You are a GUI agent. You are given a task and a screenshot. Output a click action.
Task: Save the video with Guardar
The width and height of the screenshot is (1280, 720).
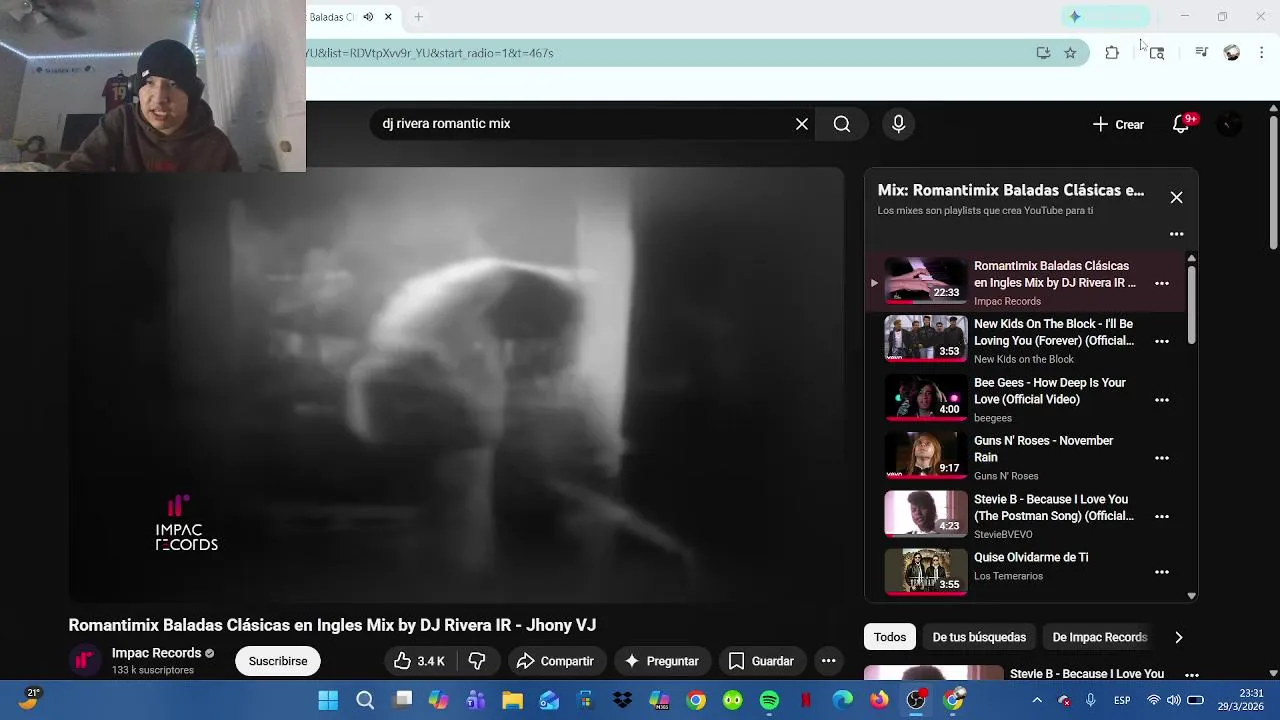point(761,661)
